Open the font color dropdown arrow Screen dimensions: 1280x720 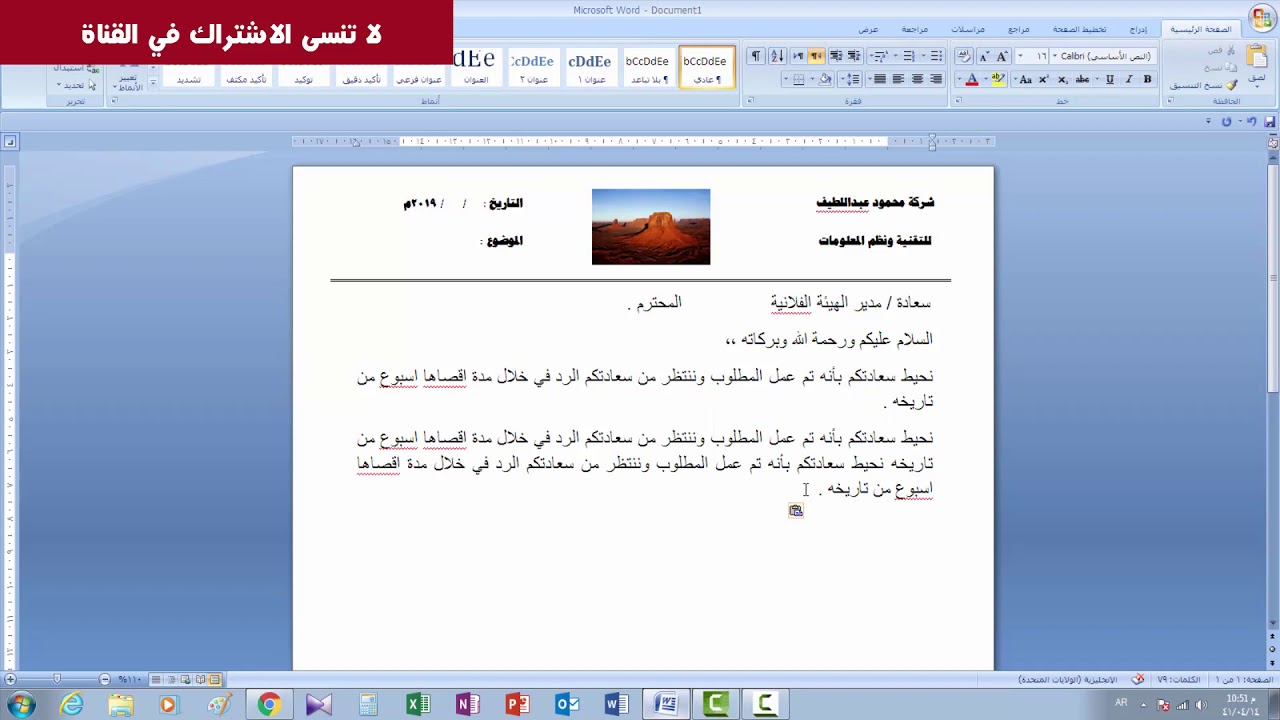959,79
